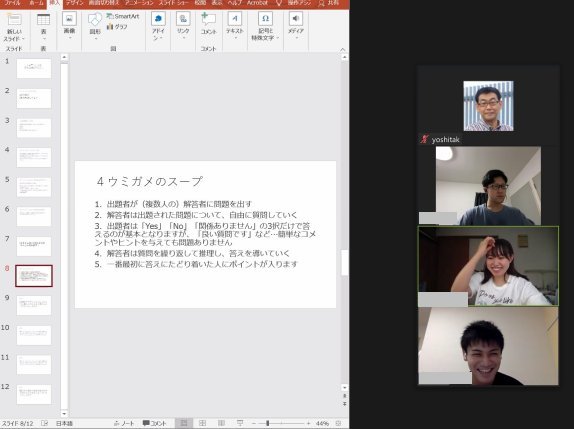The height and width of the screenshot is (429, 574).
Task: Expand the Symbols (記号と特殊文字) dropdown arrow
Action: point(278,38)
